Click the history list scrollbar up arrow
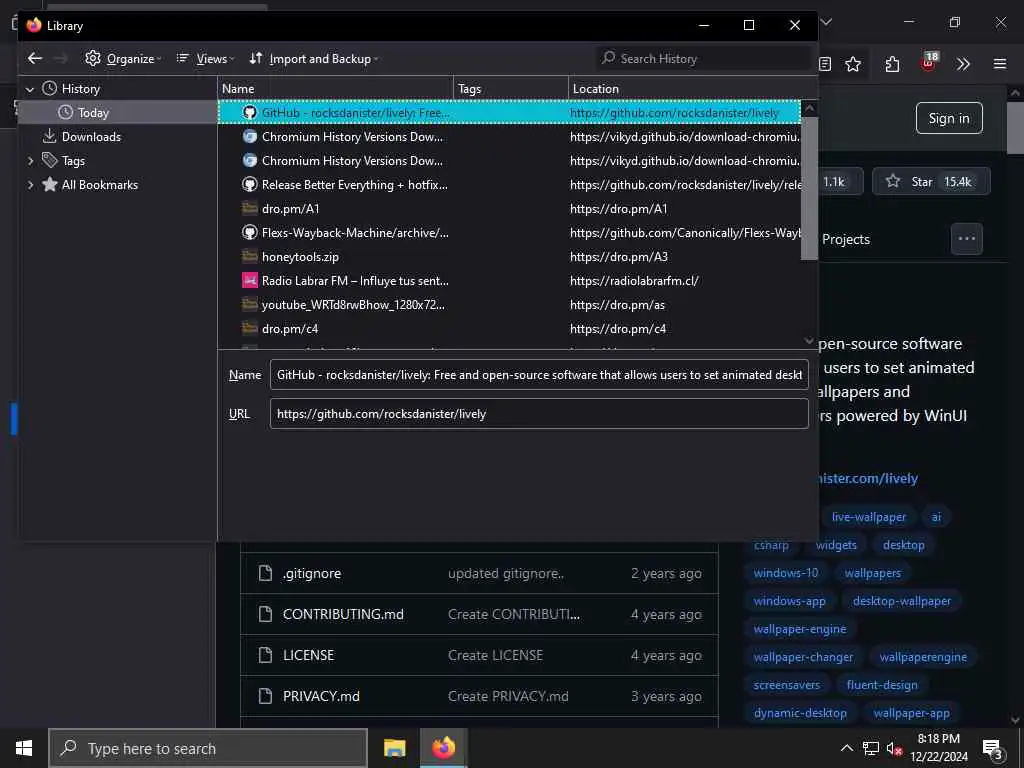 [809, 108]
